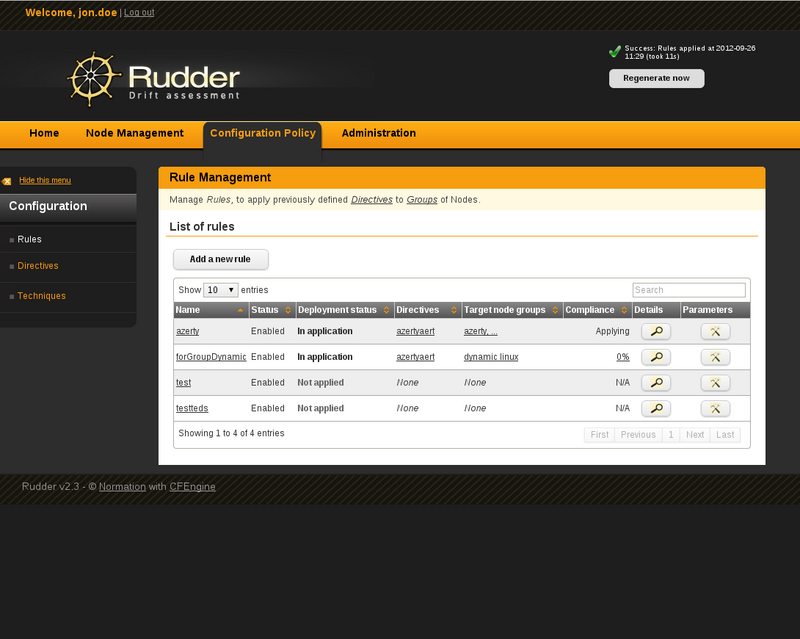Visit the CFEngine link in footer

tap(192, 487)
